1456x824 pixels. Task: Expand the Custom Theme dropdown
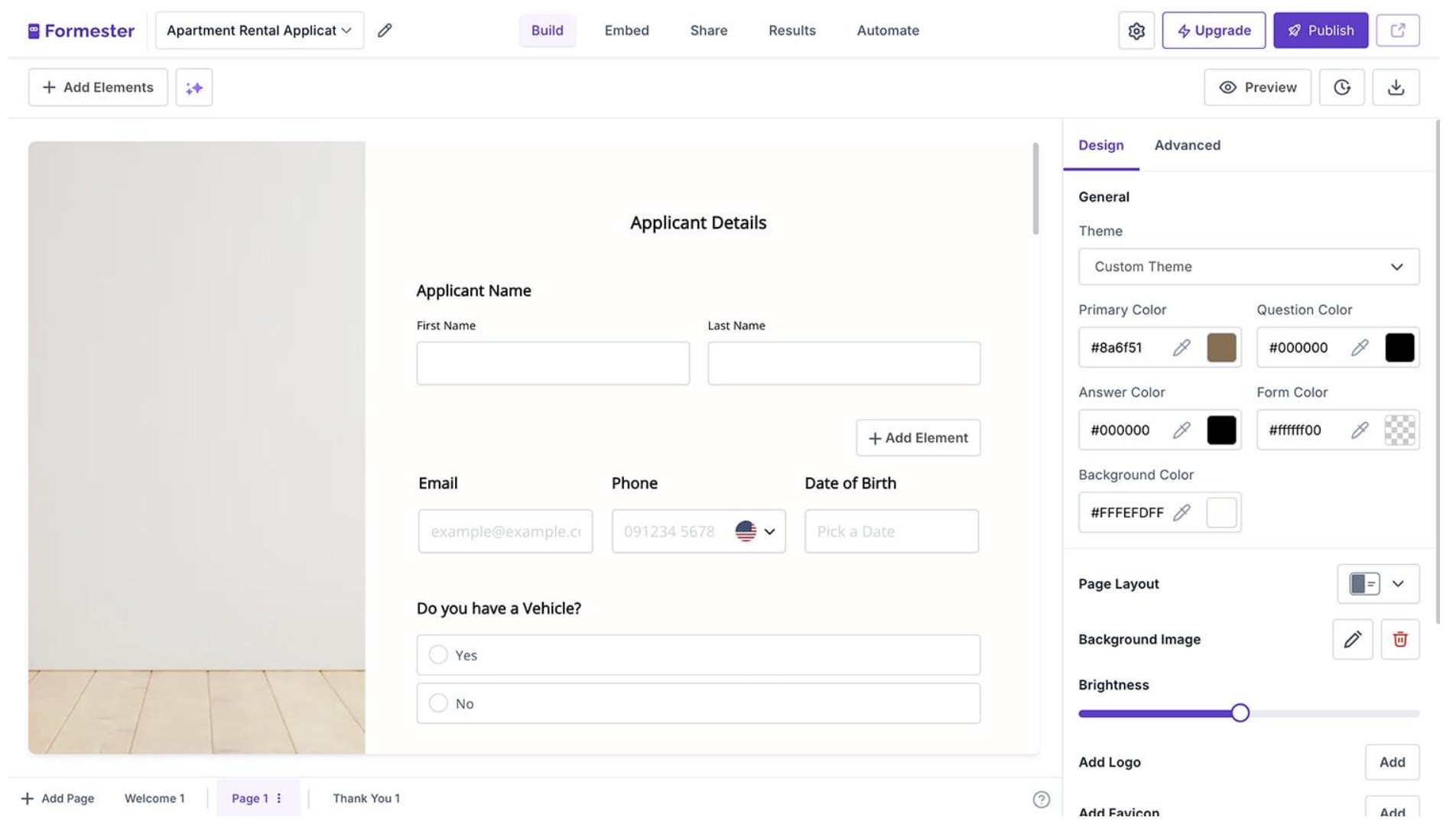(1248, 267)
